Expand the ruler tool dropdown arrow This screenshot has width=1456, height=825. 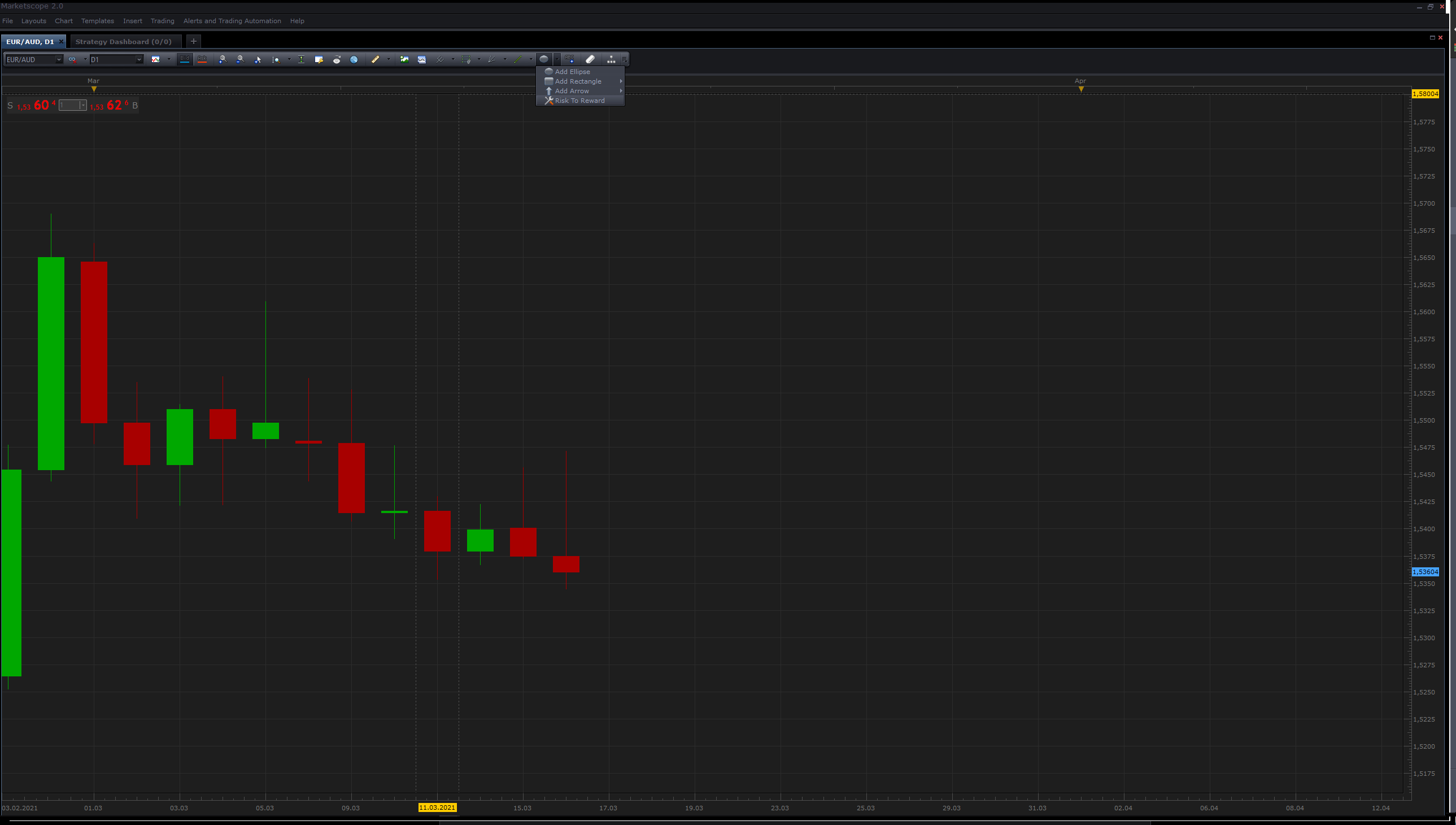[389, 59]
